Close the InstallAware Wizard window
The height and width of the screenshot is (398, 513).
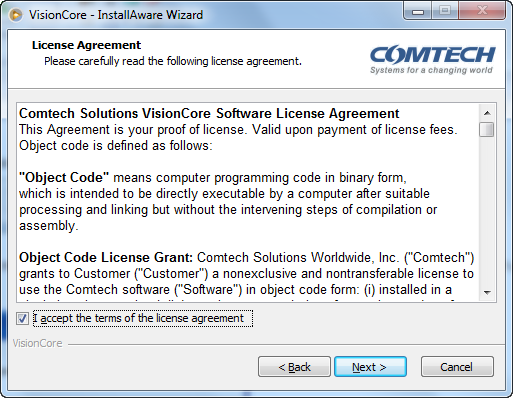[482, 11]
